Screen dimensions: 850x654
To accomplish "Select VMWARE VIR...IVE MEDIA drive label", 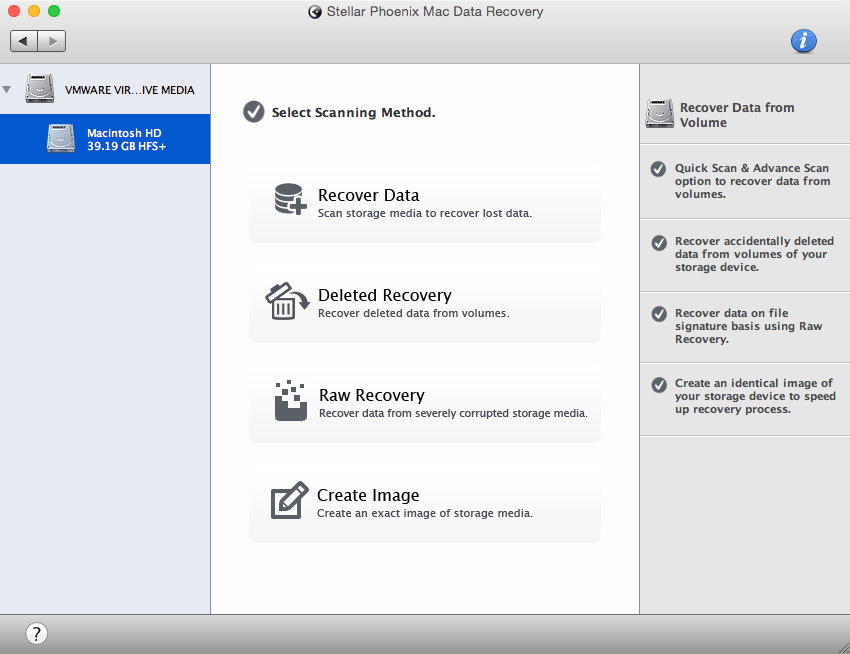I will tap(130, 90).
